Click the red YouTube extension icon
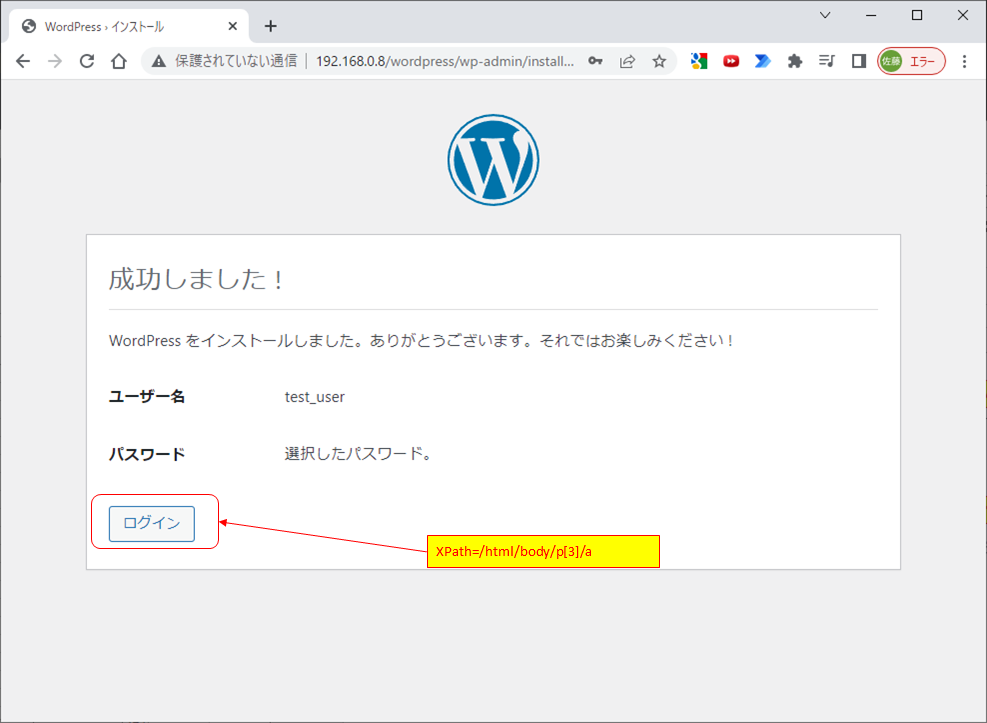This screenshot has width=987, height=723. [731, 61]
